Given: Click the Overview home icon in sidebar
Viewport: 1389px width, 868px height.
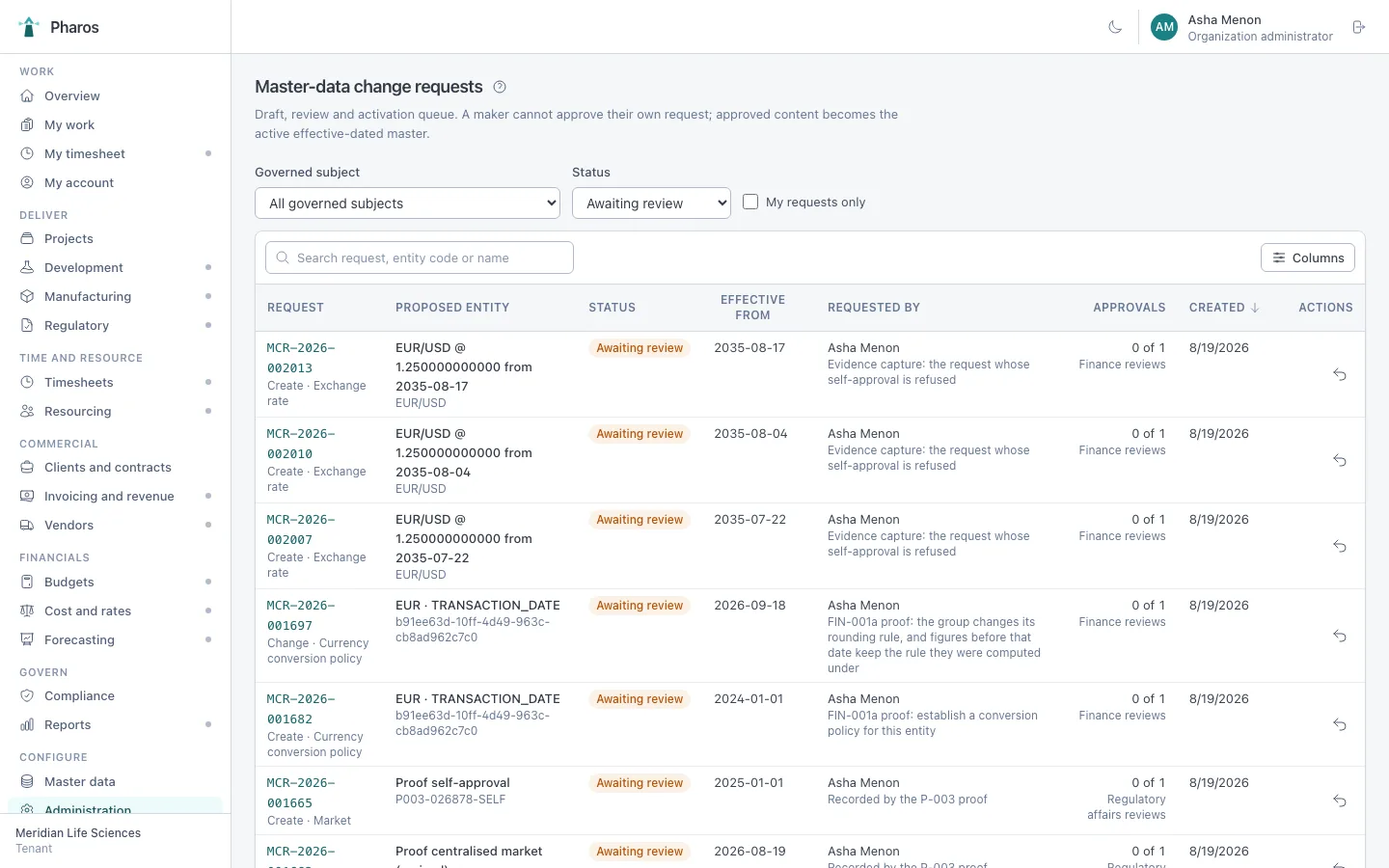Looking at the screenshot, I should (x=27, y=95).
